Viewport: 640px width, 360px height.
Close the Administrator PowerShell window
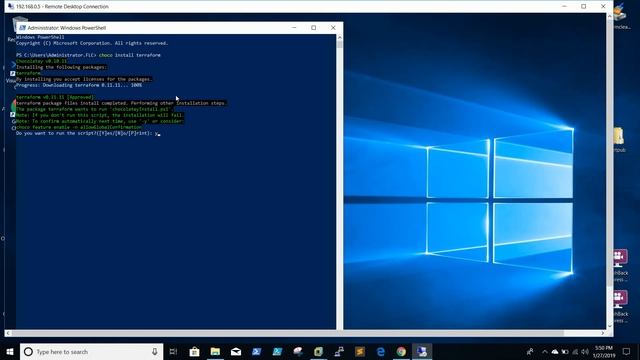[x=333, y=28]
